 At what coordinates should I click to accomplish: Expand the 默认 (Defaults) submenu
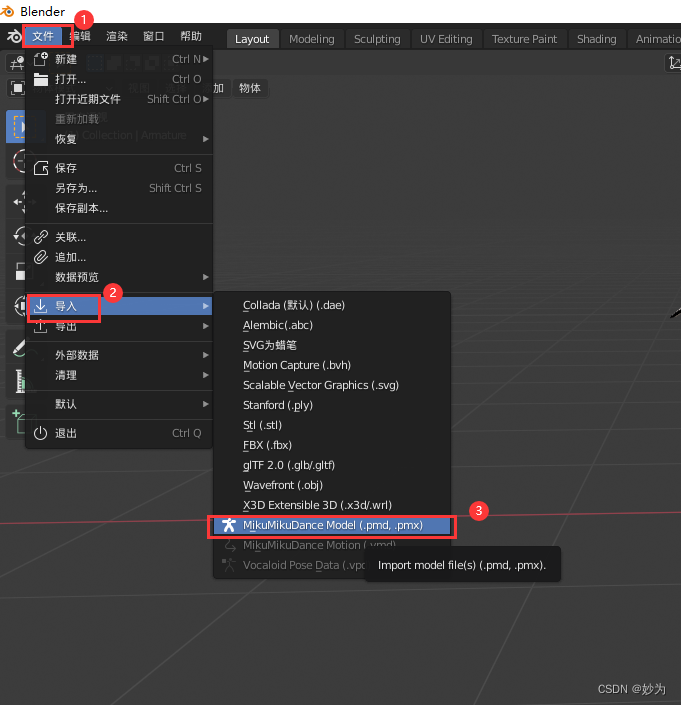[x=119, y=404]
